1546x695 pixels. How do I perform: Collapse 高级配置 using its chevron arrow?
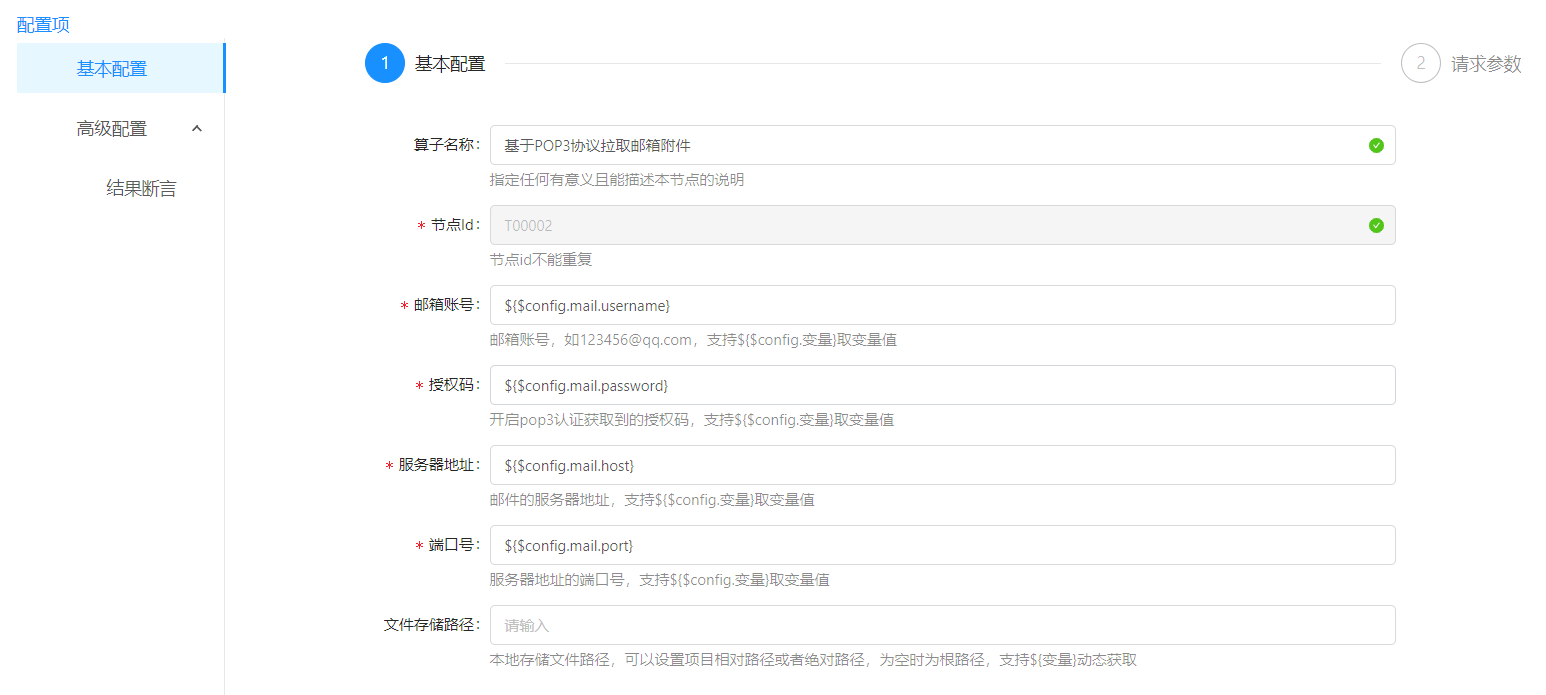[197, 129]
